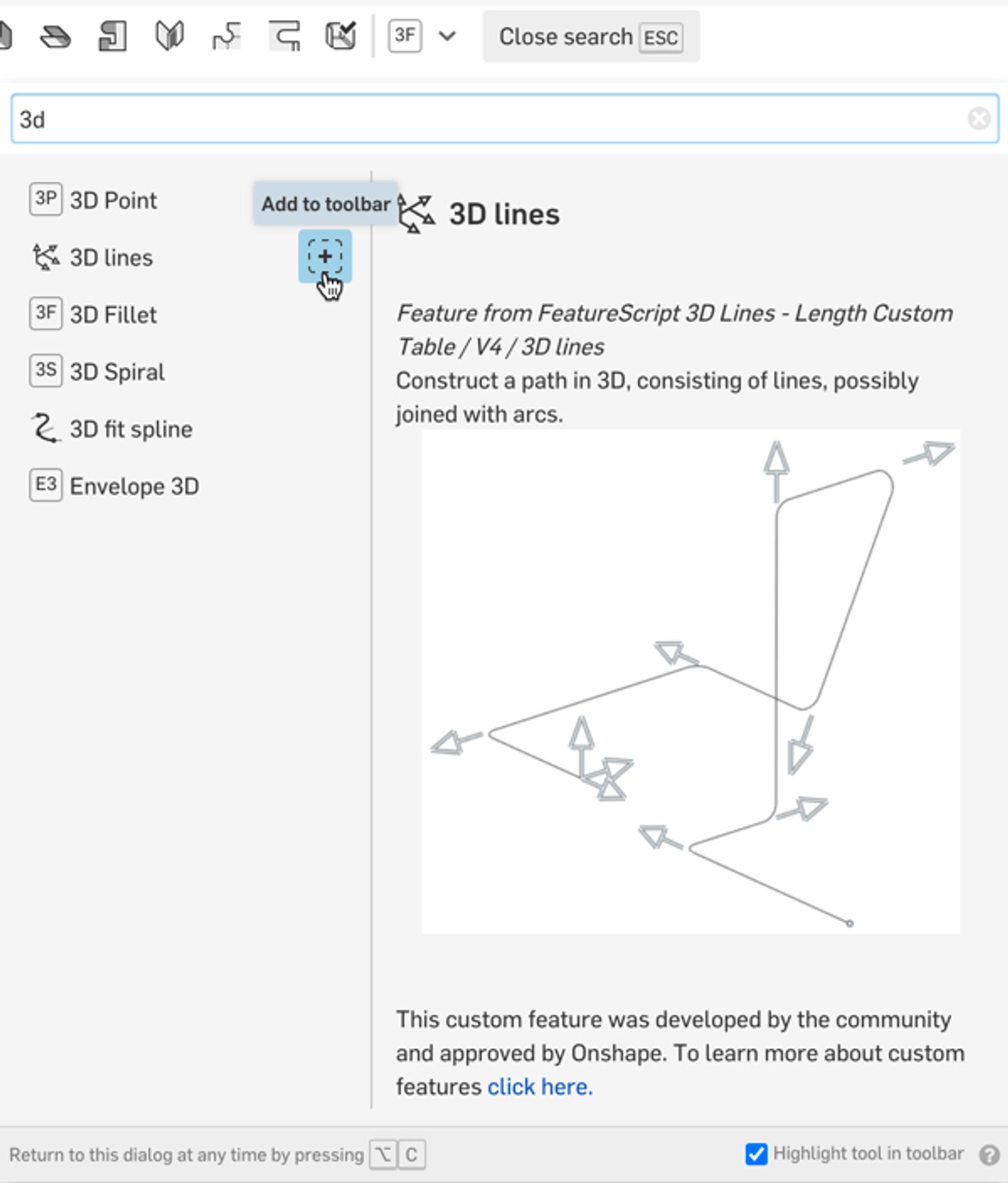Click the toolbar icon with a checkmark

tap(341, 36)
